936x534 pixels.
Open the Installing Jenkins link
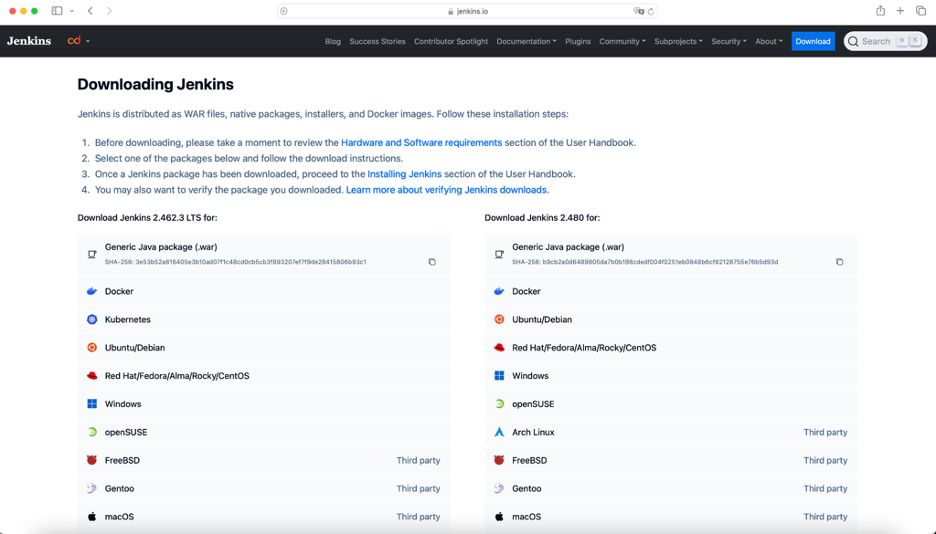point(404,174)
